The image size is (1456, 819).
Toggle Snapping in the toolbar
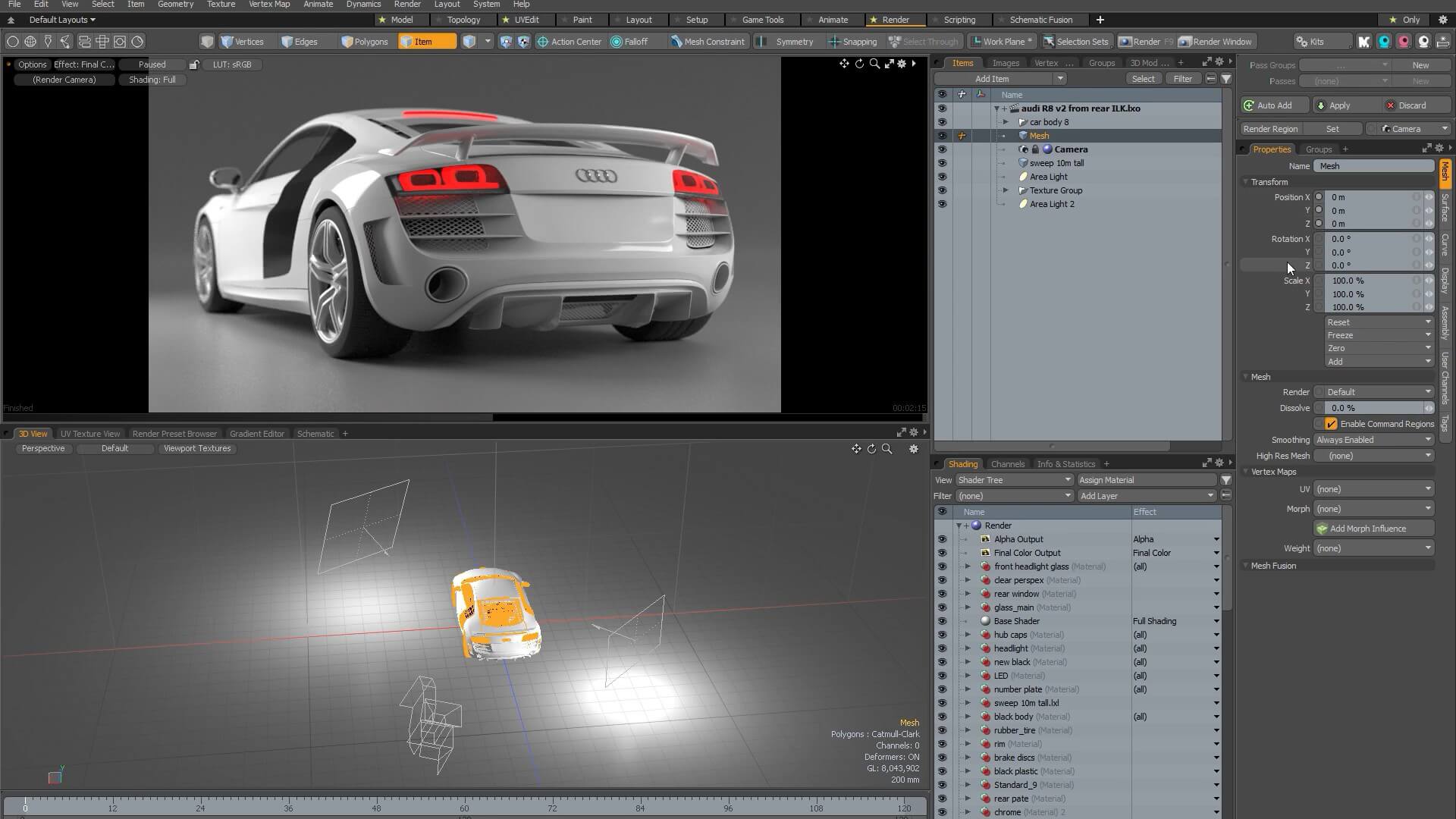click(852, 42)
